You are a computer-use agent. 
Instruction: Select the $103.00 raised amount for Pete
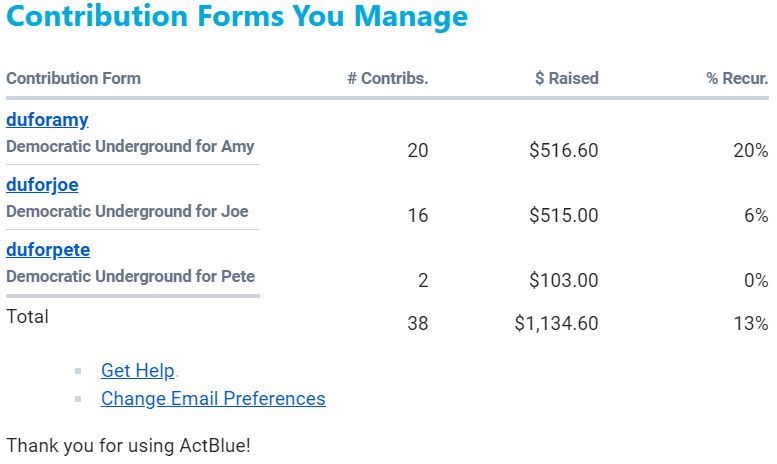(x=564, y=281)
